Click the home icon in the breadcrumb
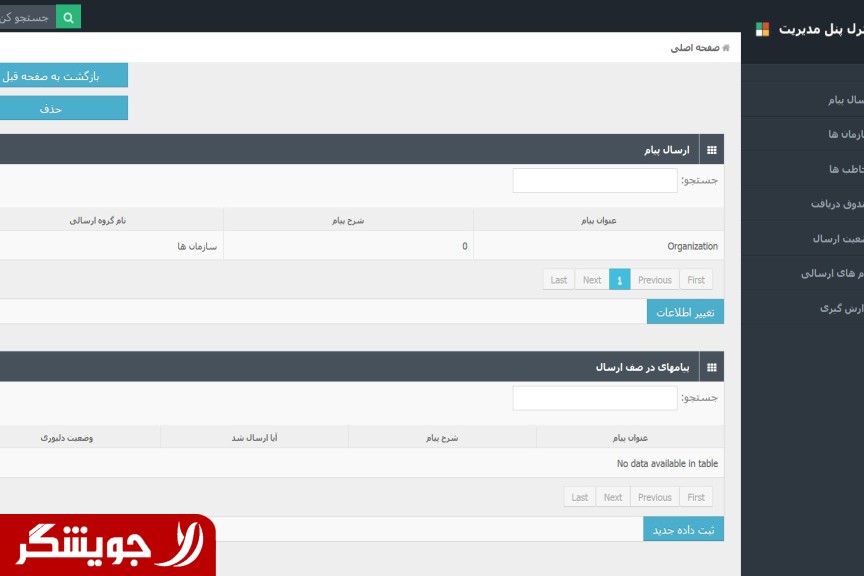 click(x=726, y=48)
